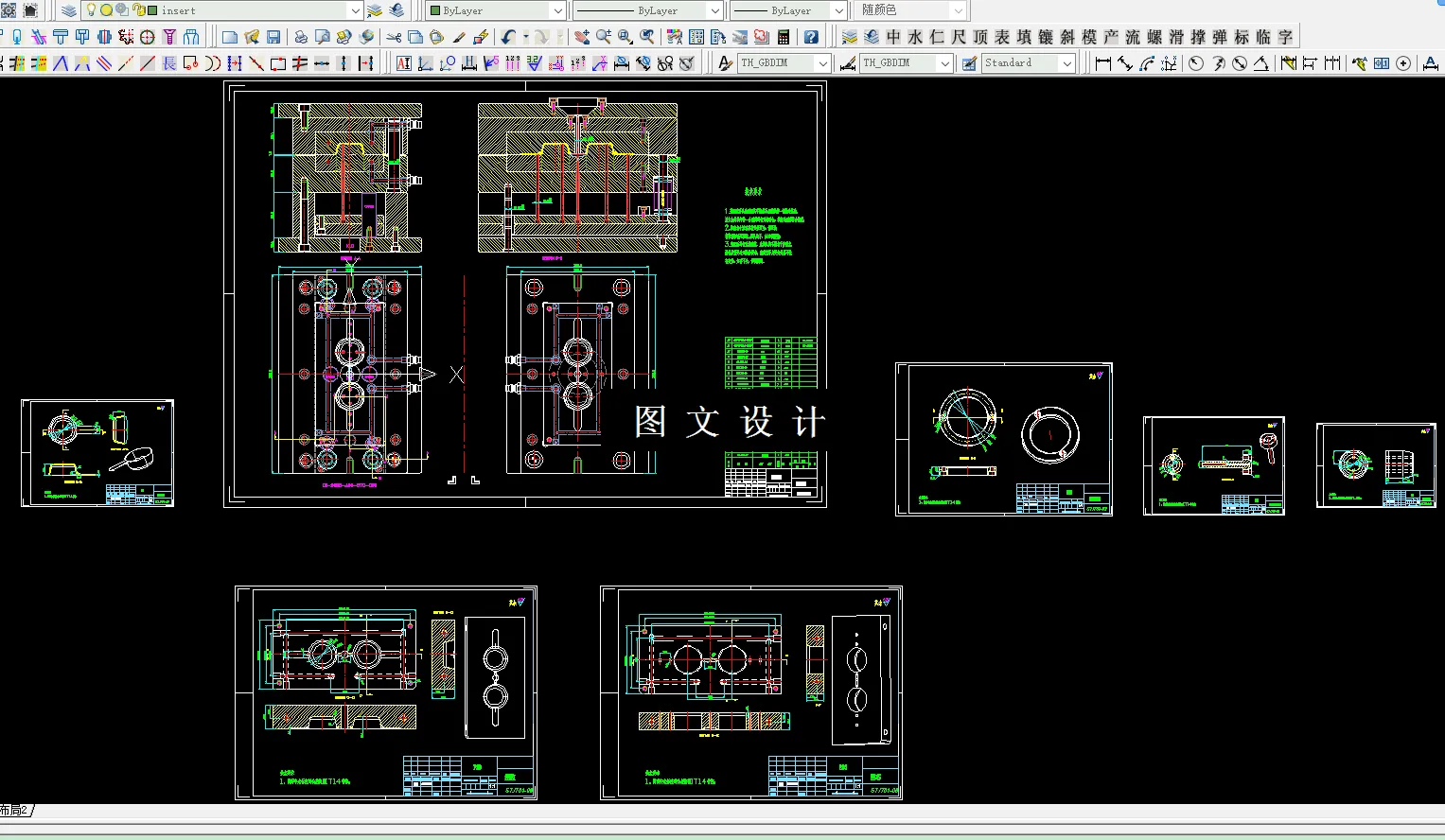Switch to the 布局2 layout tab
Viewport: 1445px width, 840px height.
click(x=15, y=811)
